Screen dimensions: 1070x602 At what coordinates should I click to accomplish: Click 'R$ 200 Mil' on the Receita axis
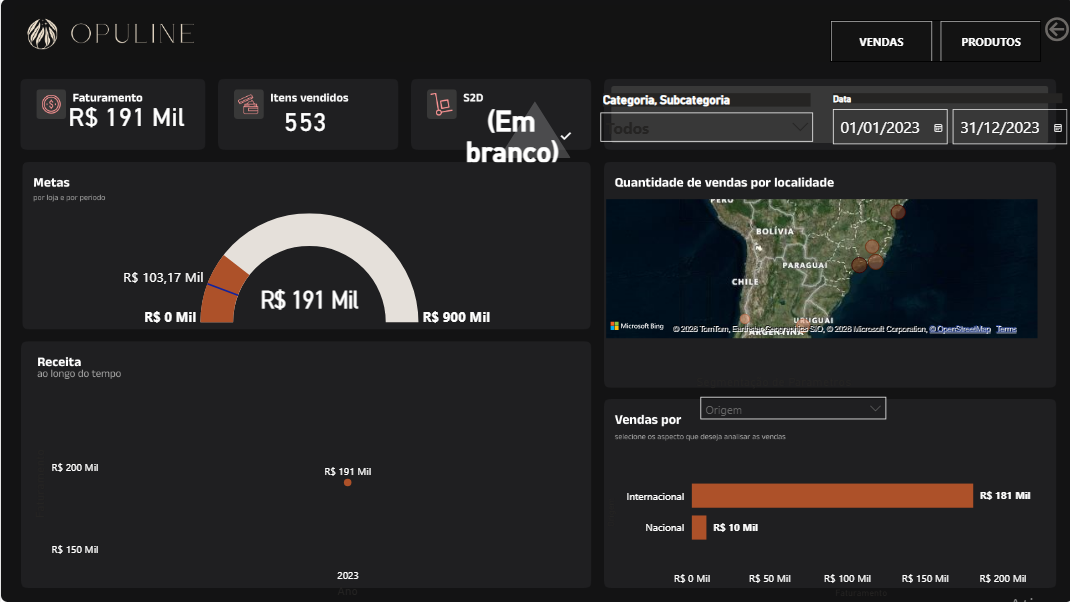[75, 468]
